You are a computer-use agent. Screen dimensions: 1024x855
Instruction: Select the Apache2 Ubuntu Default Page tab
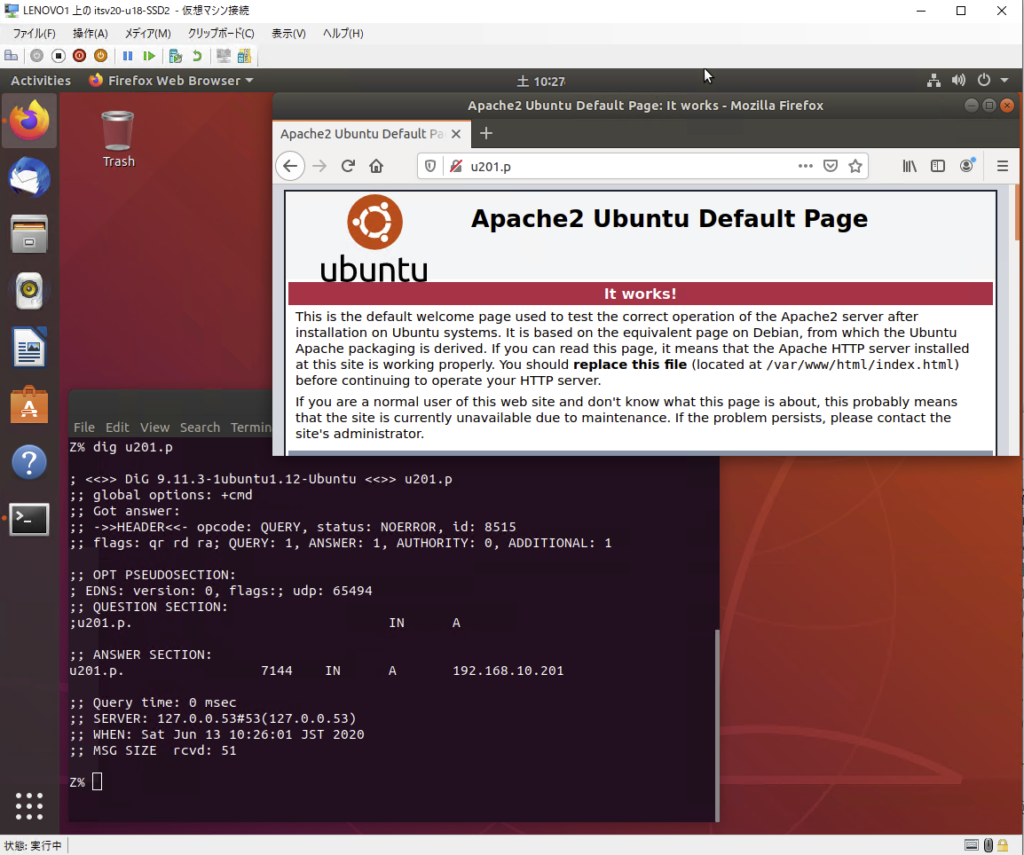tap(361, 133)
